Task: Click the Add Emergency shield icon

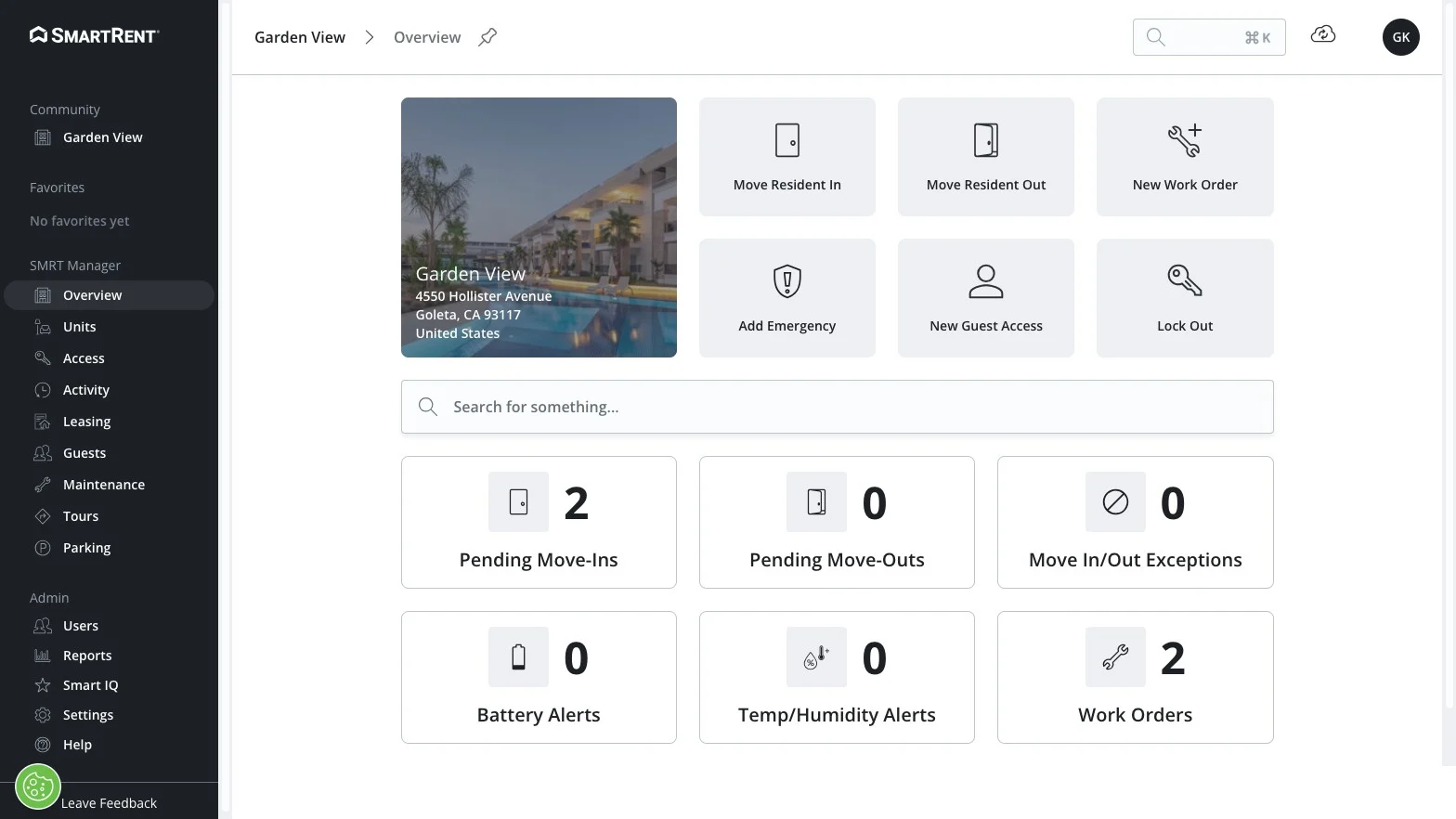Action: coord(787,280)
